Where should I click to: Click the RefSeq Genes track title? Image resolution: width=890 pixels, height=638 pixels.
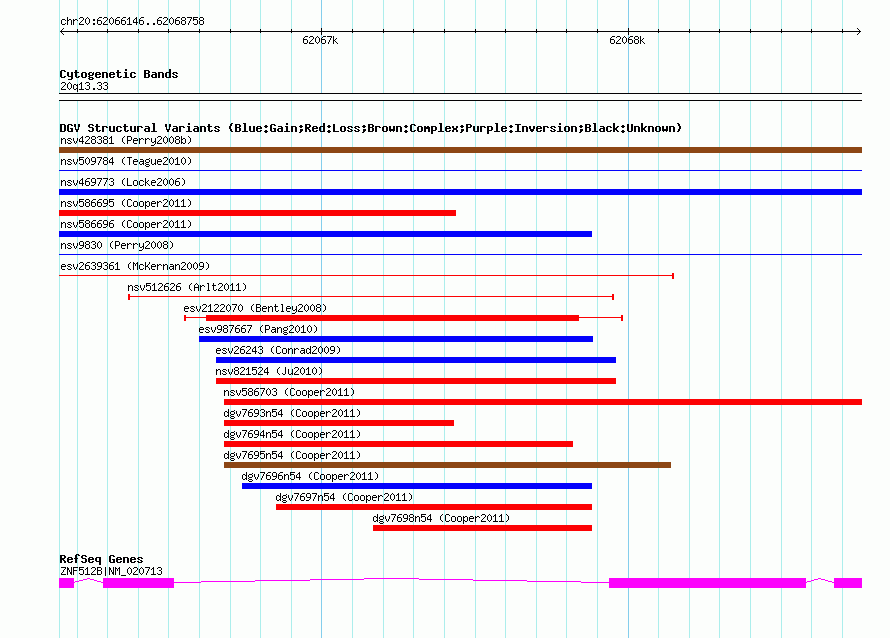click(x=101, y=559)
